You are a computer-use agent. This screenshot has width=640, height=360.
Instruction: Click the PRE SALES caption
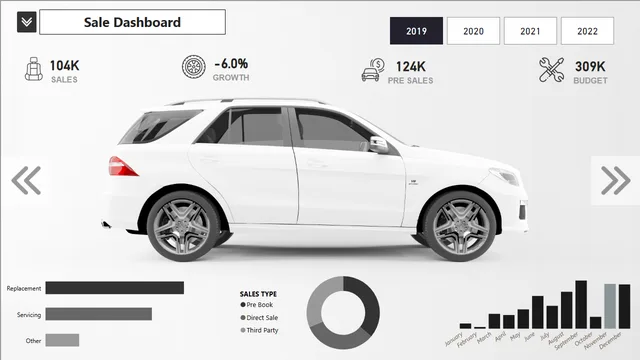[411, 81]
